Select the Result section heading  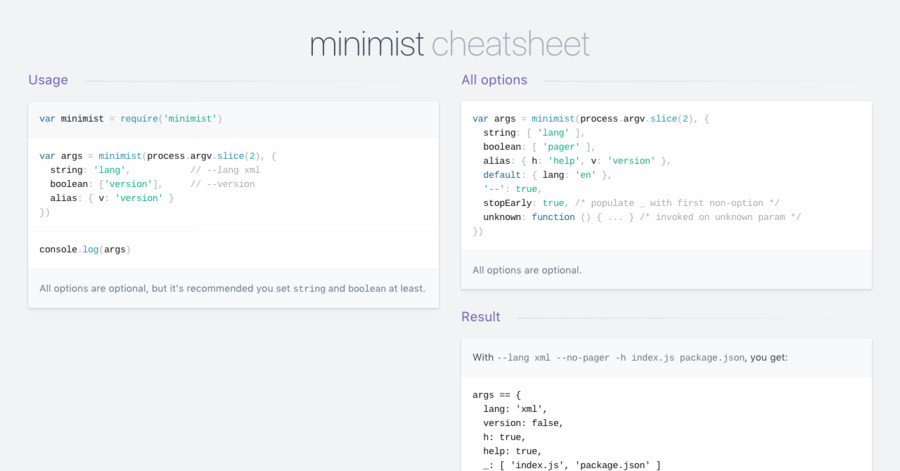tap(481, 317)
